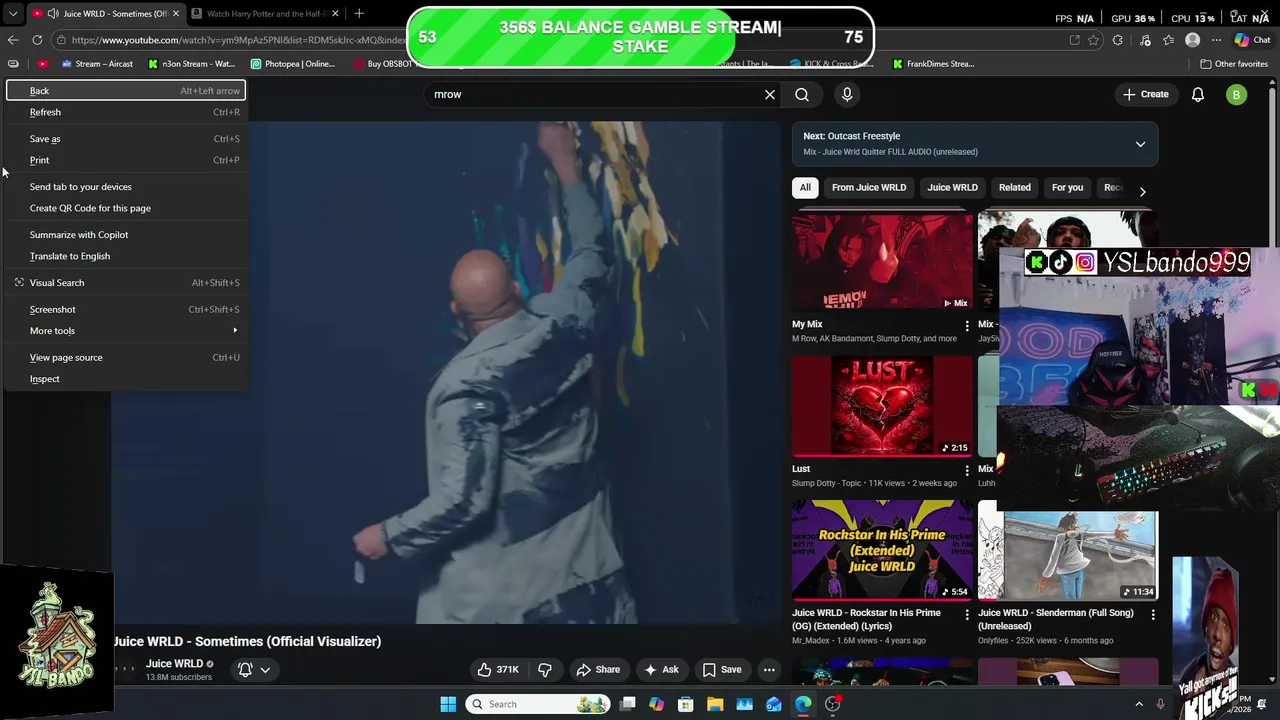Select Refresh from the context menu
This screenshot has height=720, width=1280.
125,112
